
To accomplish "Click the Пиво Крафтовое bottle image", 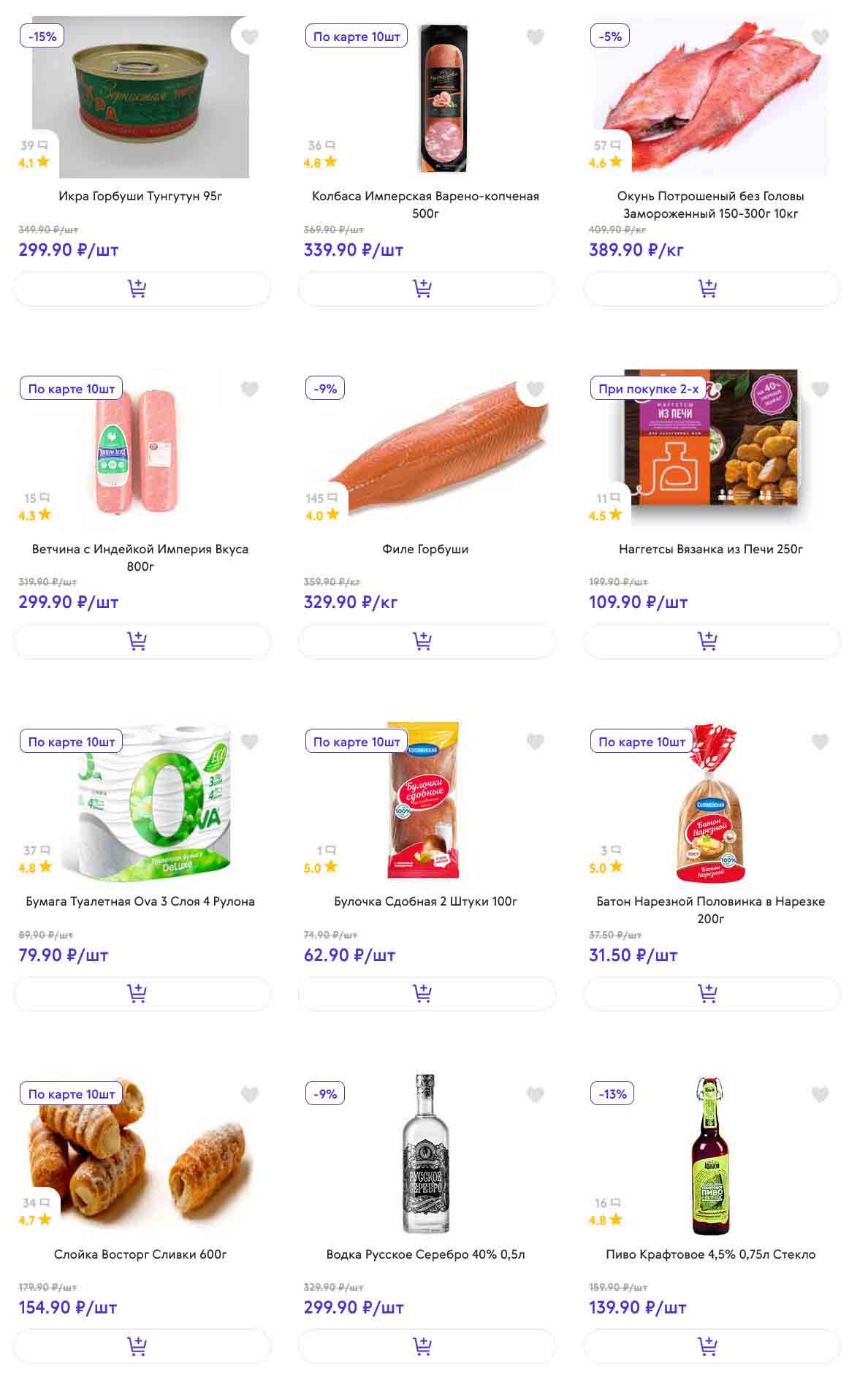I will [710, 1156].
